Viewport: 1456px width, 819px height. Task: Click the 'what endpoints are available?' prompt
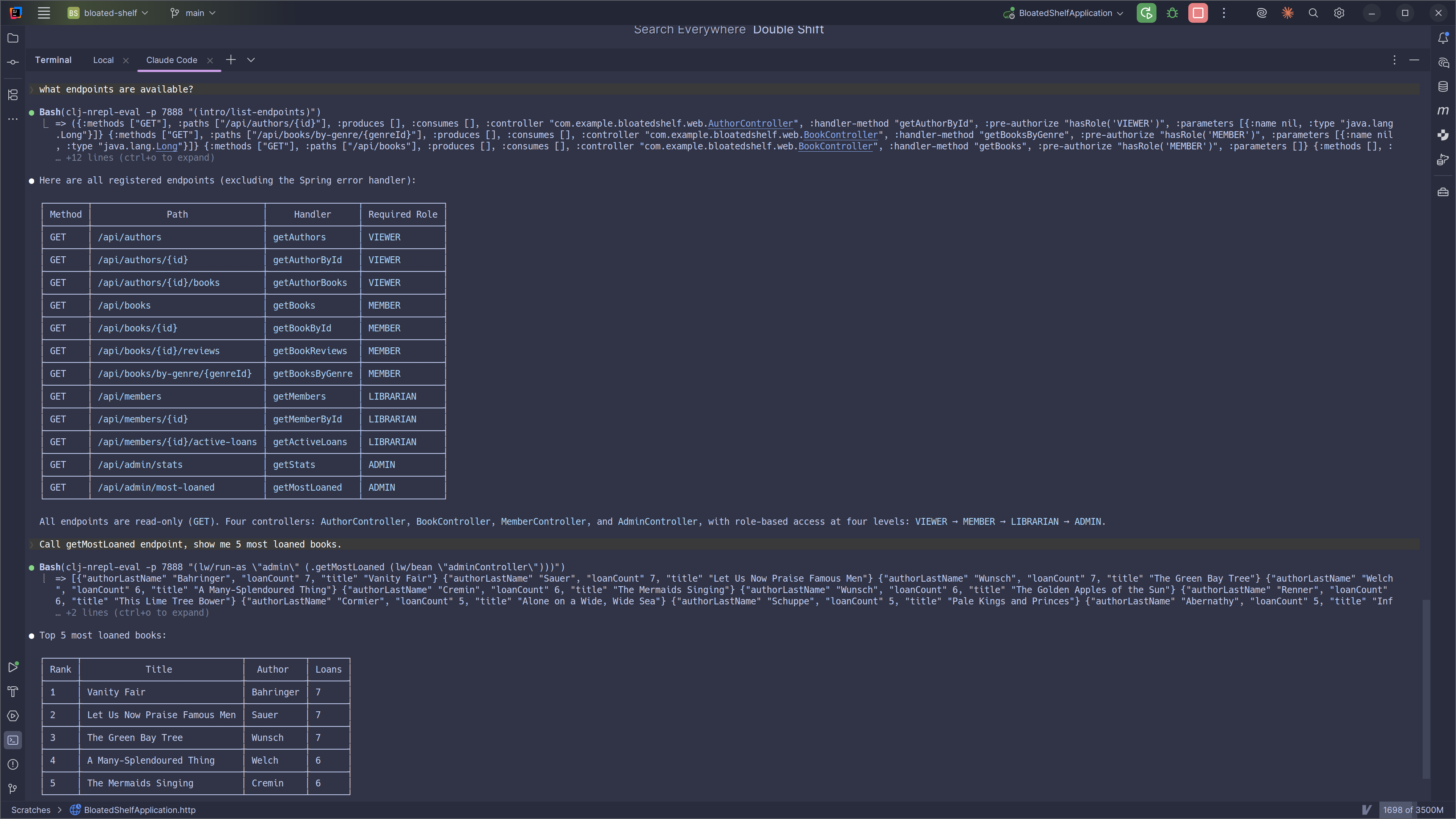pos(116,89)
